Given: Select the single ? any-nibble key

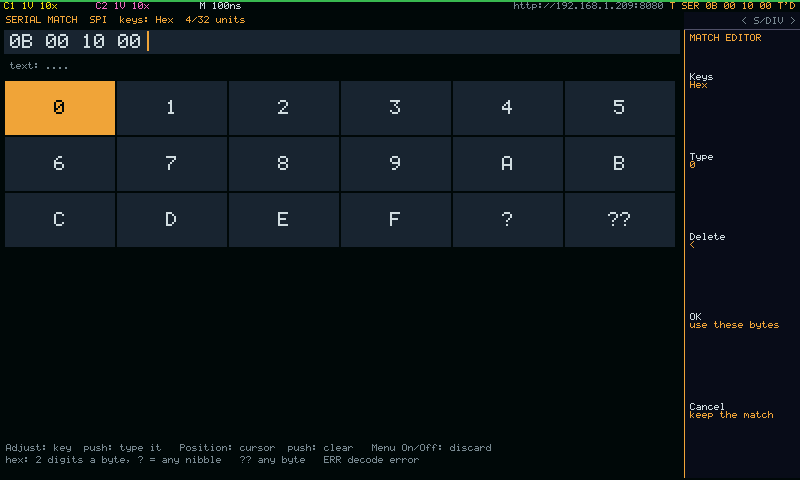Looking at the screenshot, I should pyautogui.click(x=508, y=220).
